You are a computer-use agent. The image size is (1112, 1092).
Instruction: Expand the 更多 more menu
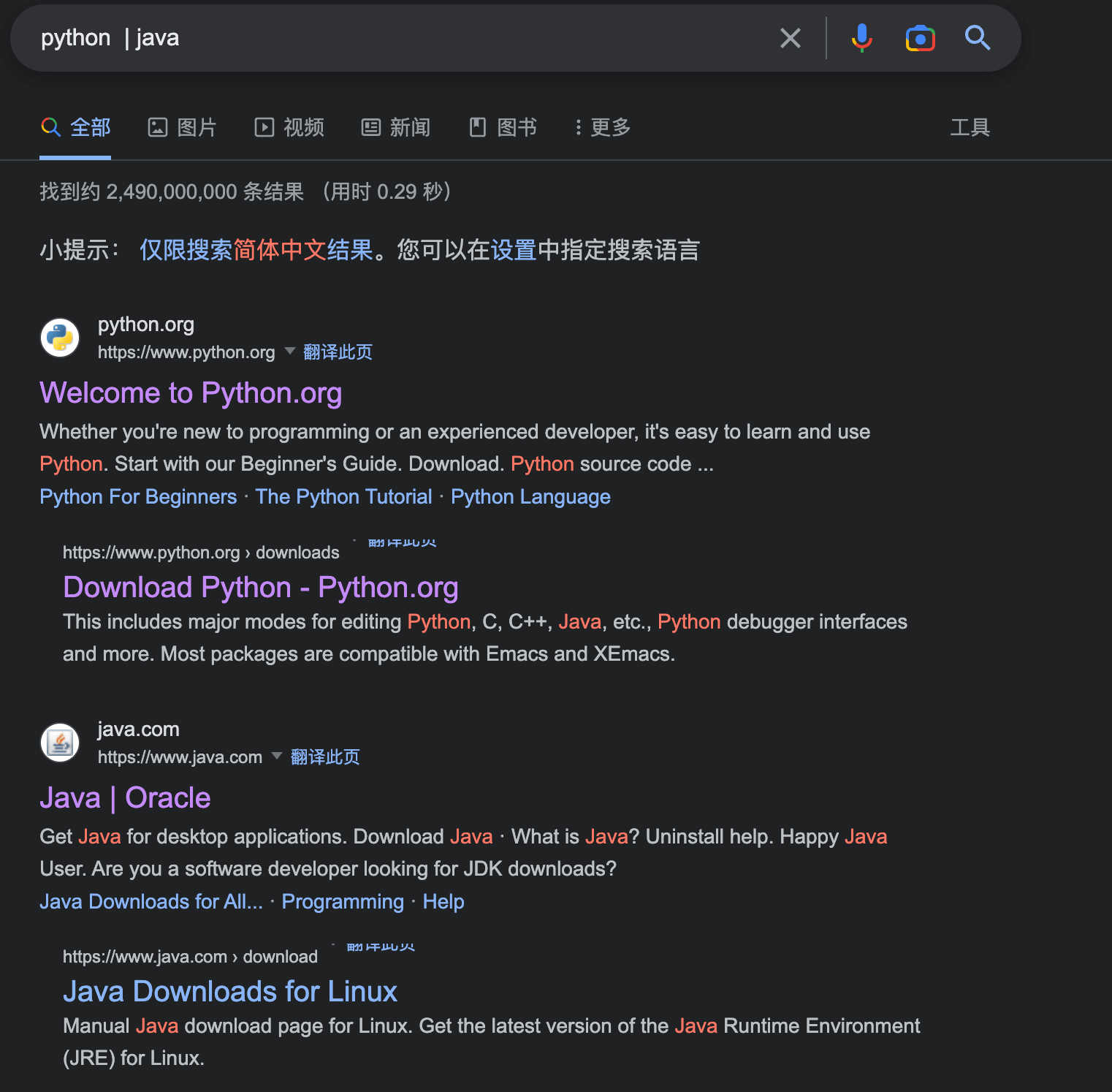click(x=602, y=128)
